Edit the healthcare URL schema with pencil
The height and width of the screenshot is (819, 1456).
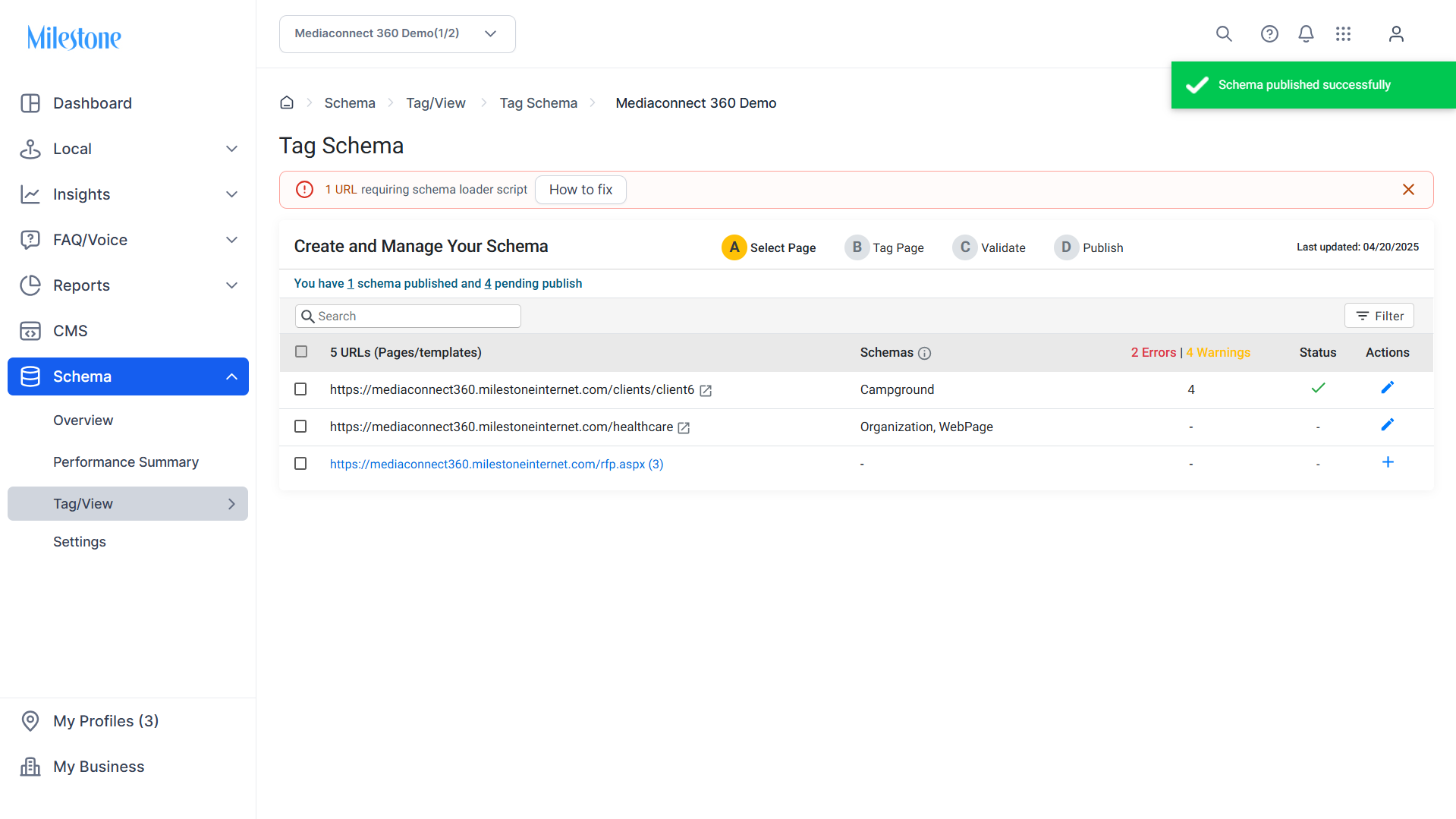[x=1388, y=425]
